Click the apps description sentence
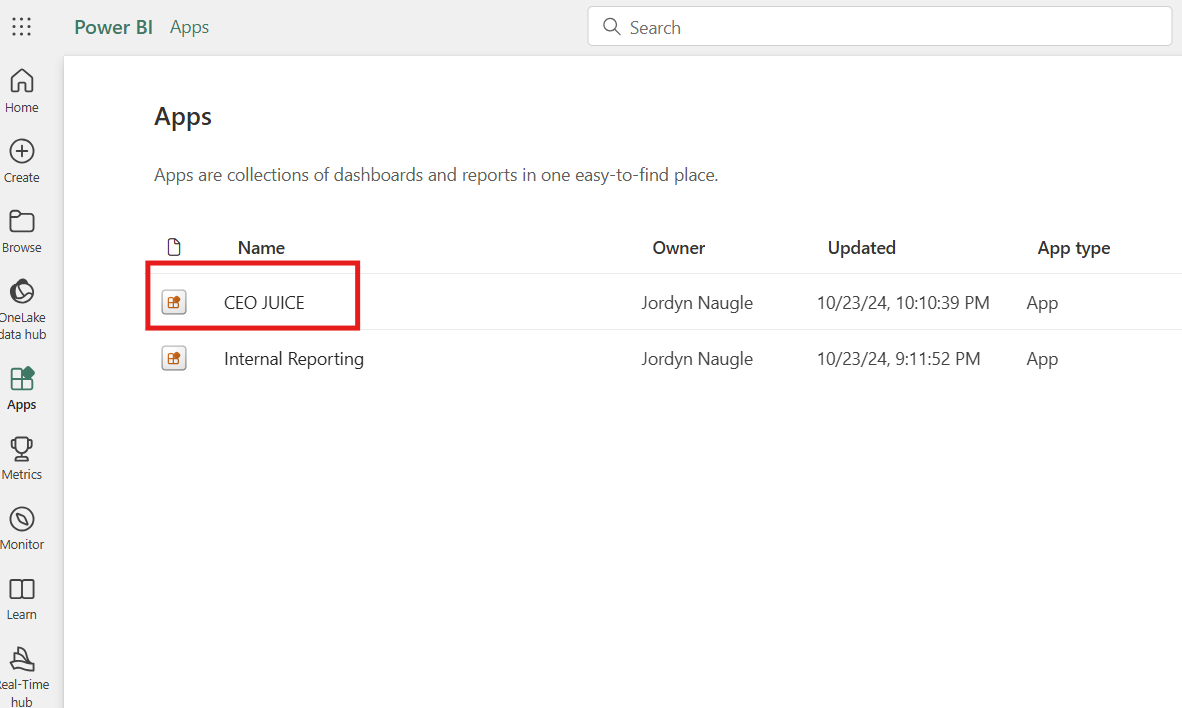Viewport: 1182px width, 708px height. point(436,175)
